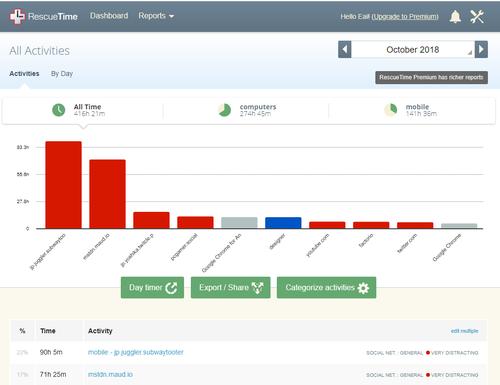
Task: Click the last gray Google Chrome bar
Action: [459, 226]
